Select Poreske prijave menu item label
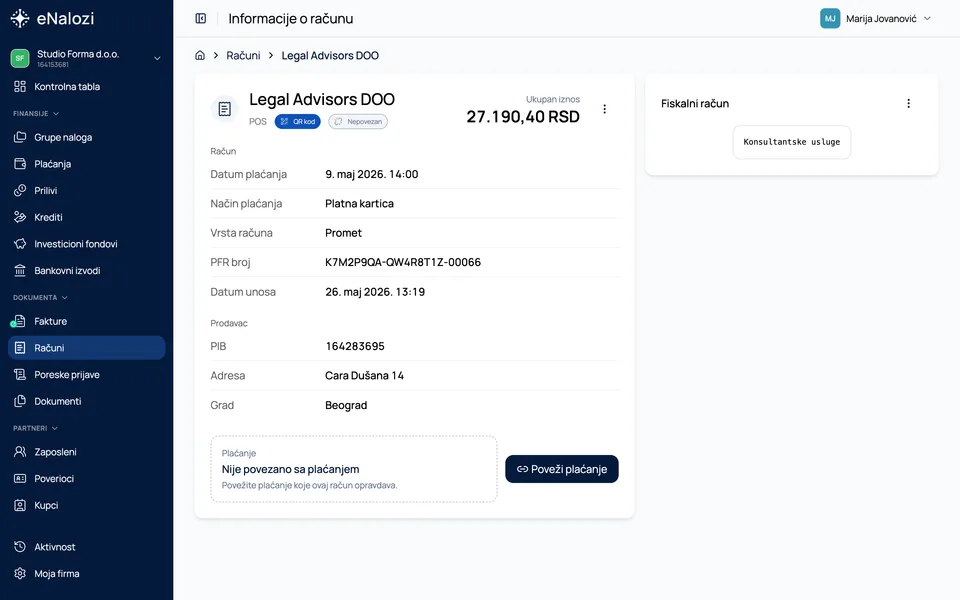Viewport: 960px width, 600px height. (67, 375)
